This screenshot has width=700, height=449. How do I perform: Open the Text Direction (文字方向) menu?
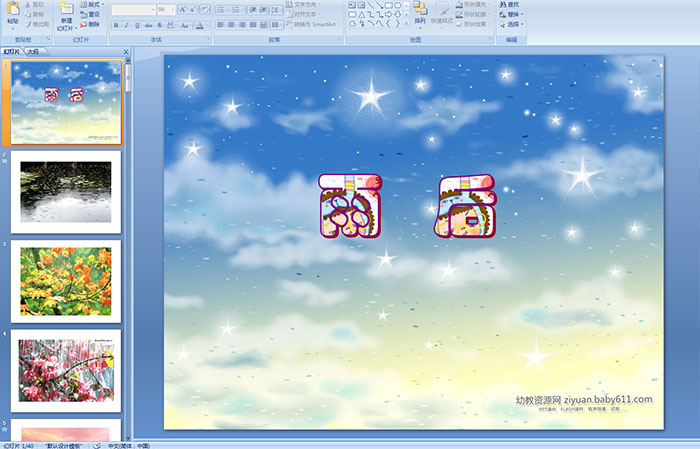pos(304,4)
